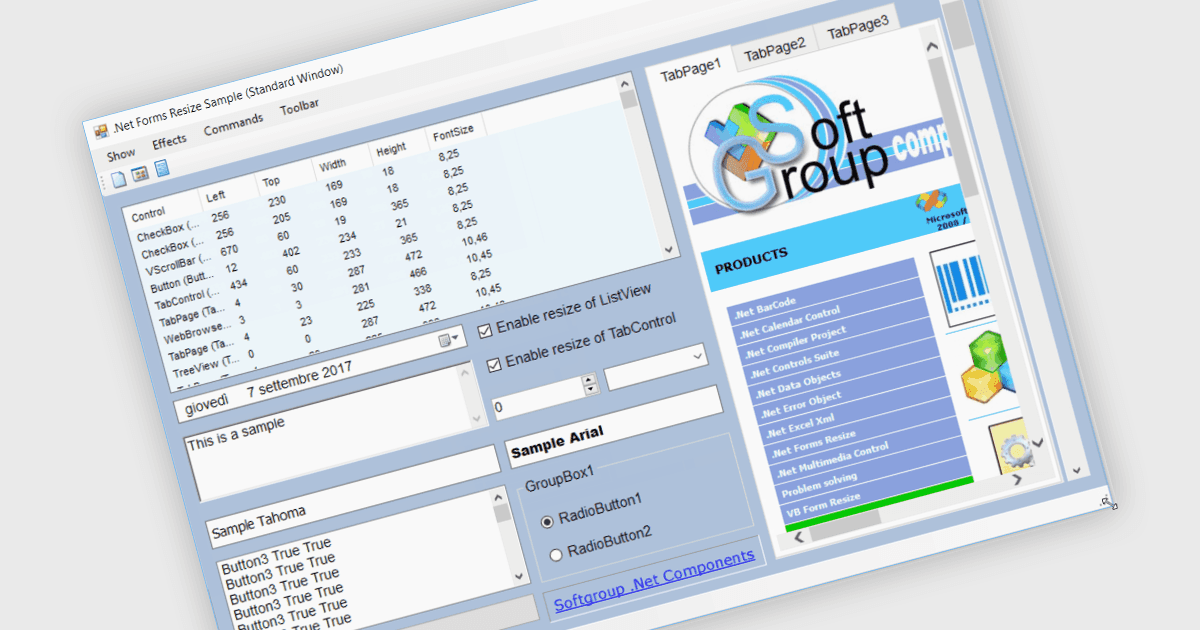Sort by the Control column header
Screen dimensions: 1200x630
(x=148, y=213)
